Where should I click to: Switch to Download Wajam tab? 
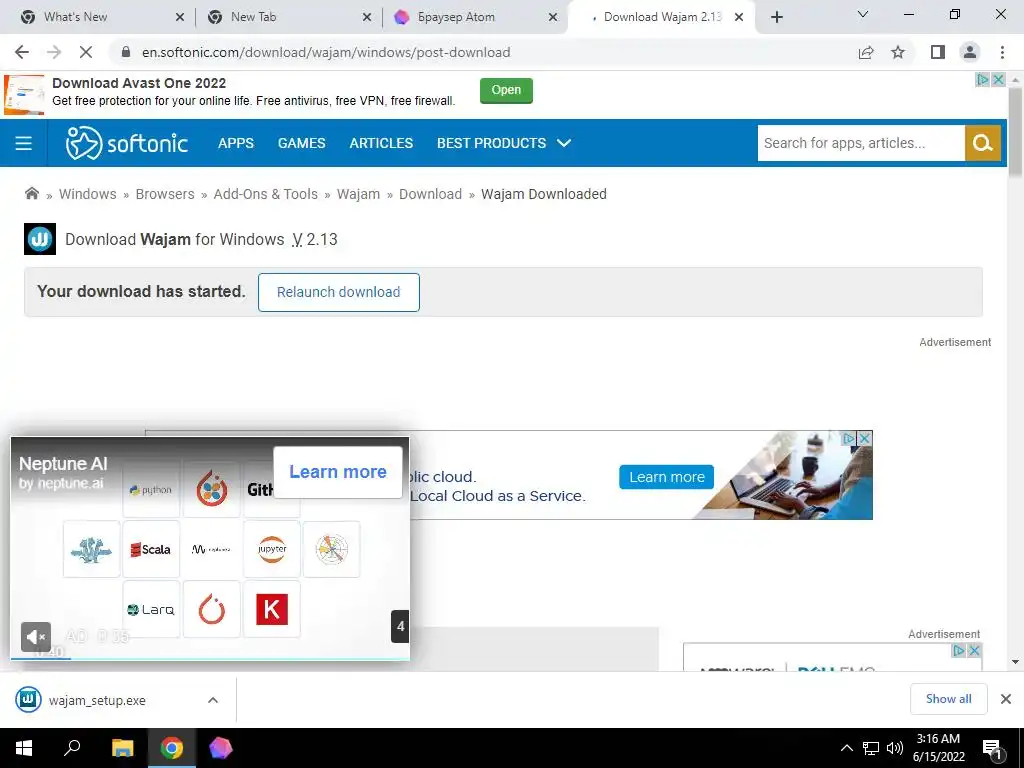click(662, 17)
